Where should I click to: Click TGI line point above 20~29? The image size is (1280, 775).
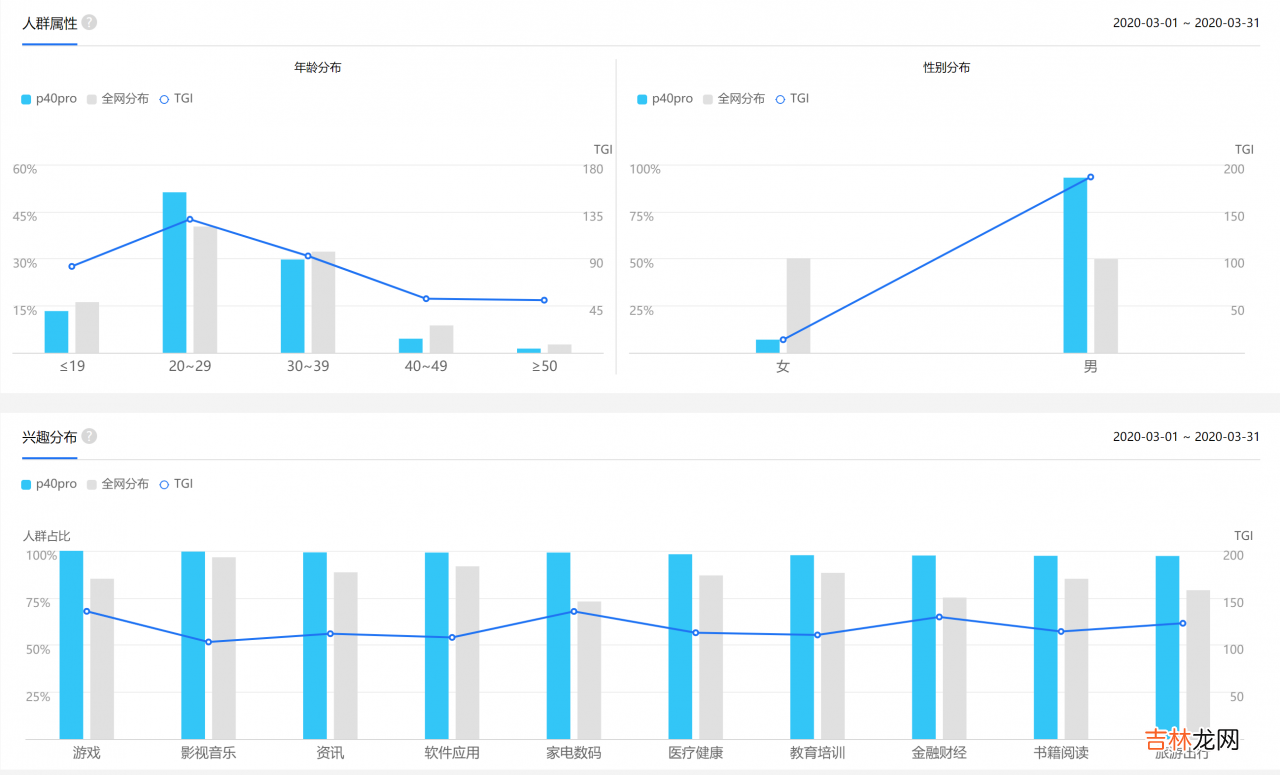pyautogui.click(x=190, y=219)
